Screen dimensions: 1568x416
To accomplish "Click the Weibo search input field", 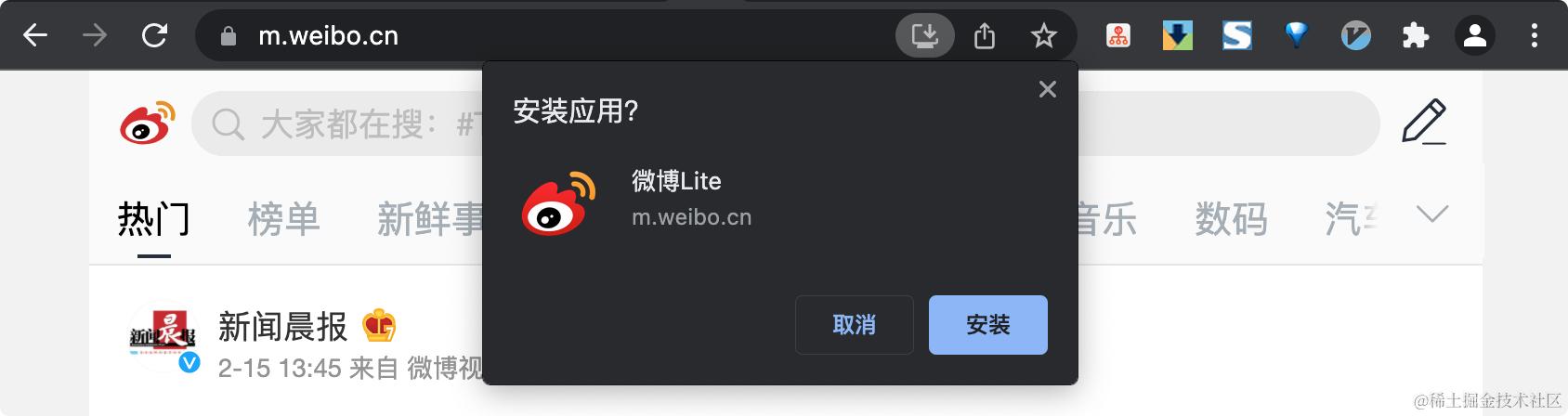I will click(x=785, y=123).
